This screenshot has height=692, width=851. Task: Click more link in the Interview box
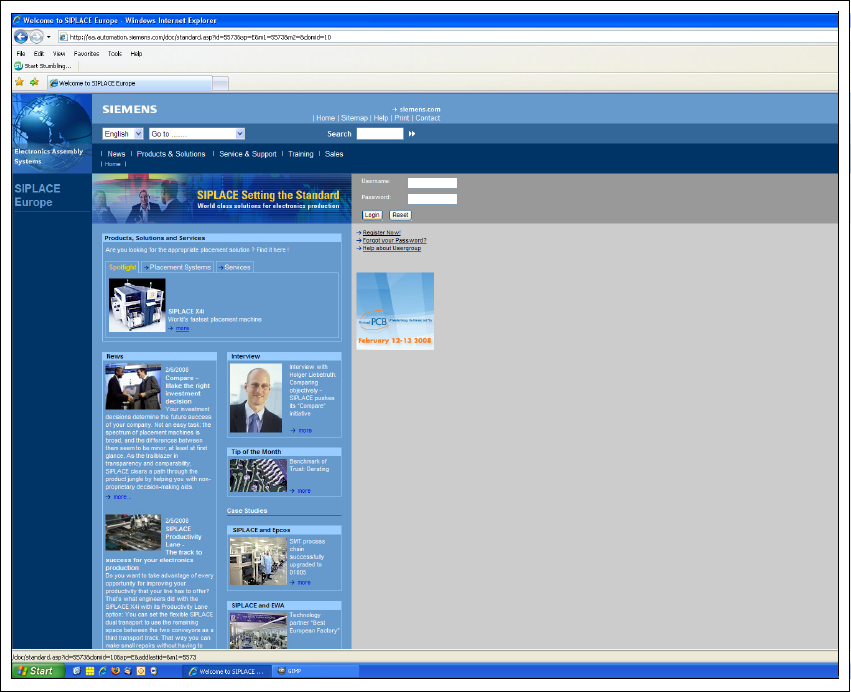point(305,430)
